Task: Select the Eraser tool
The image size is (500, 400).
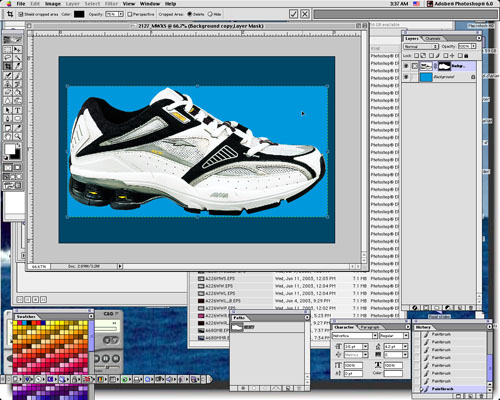Action: pyautogui.click(x=8, y=92)
